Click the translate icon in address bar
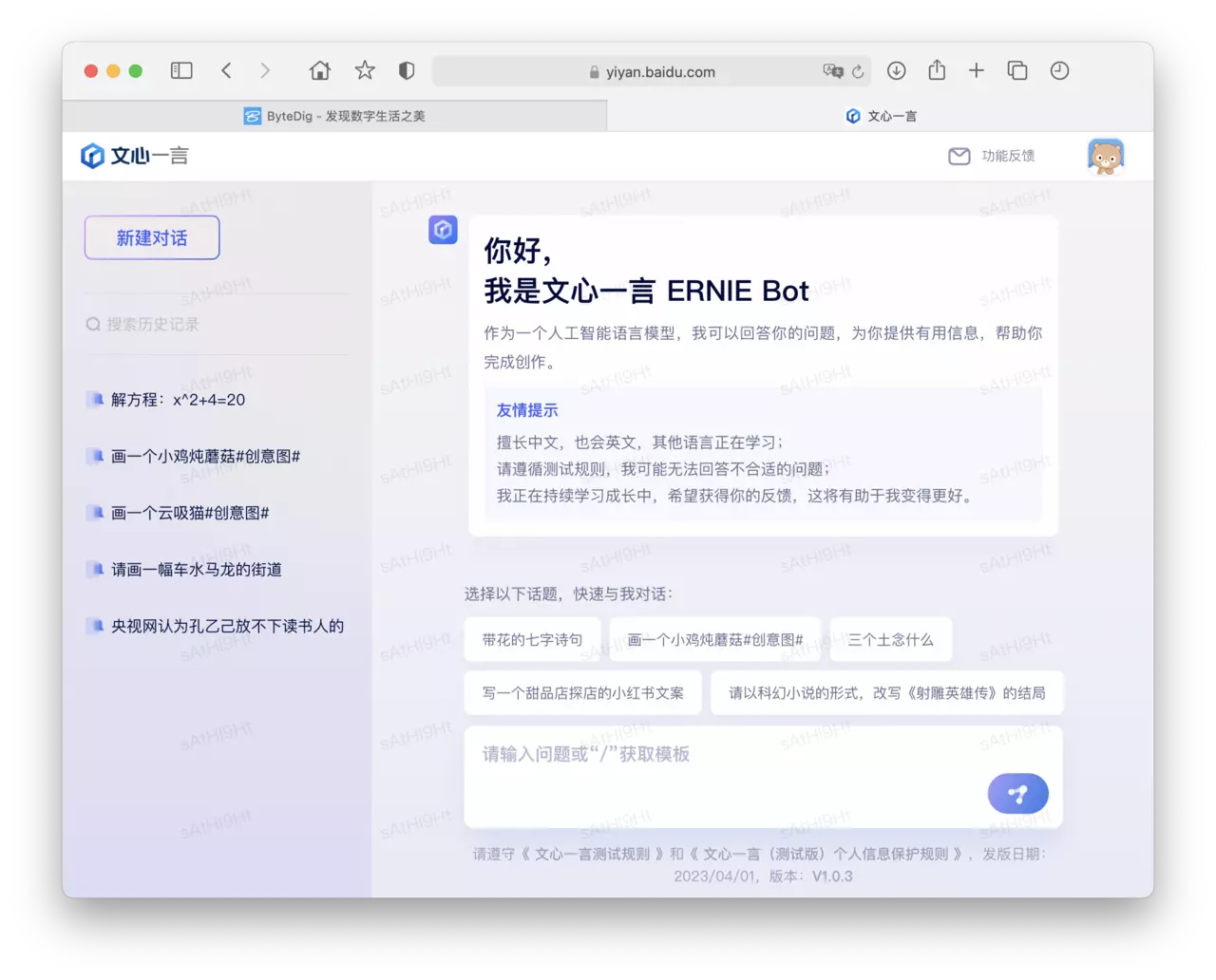Viewport: 1216px width, 980px height. (833, 71)
